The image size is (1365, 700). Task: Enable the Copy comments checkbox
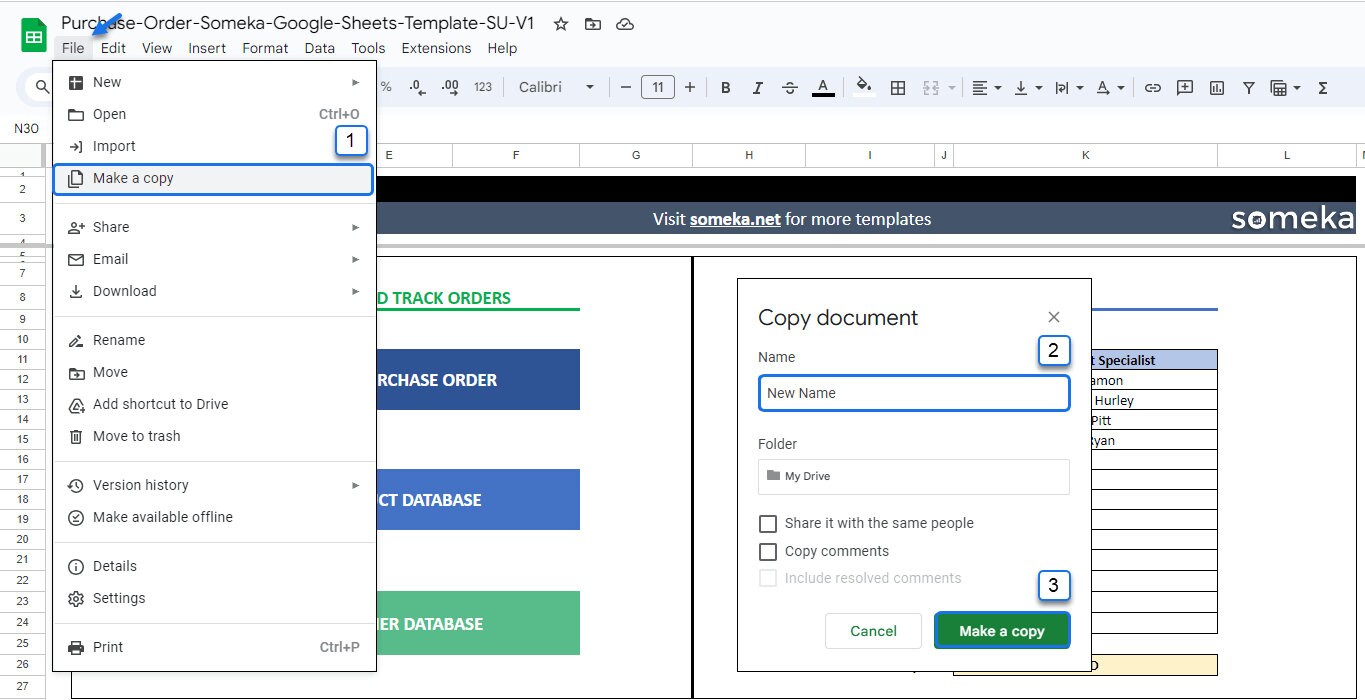pos(768,551)
